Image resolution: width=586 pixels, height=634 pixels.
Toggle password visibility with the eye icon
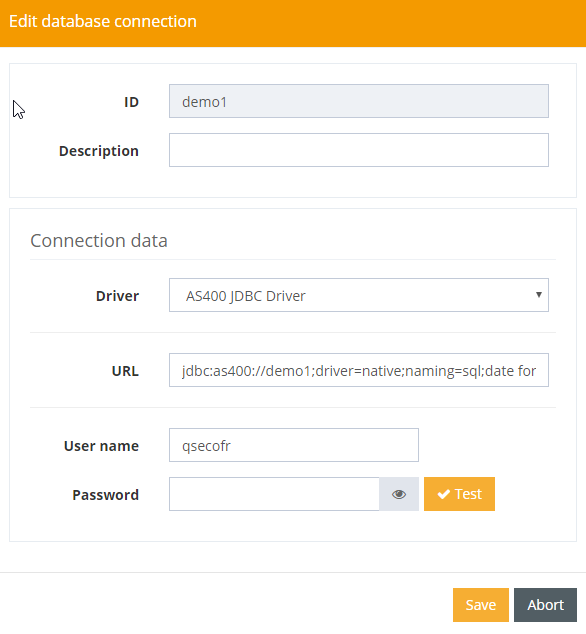[399, 494]
